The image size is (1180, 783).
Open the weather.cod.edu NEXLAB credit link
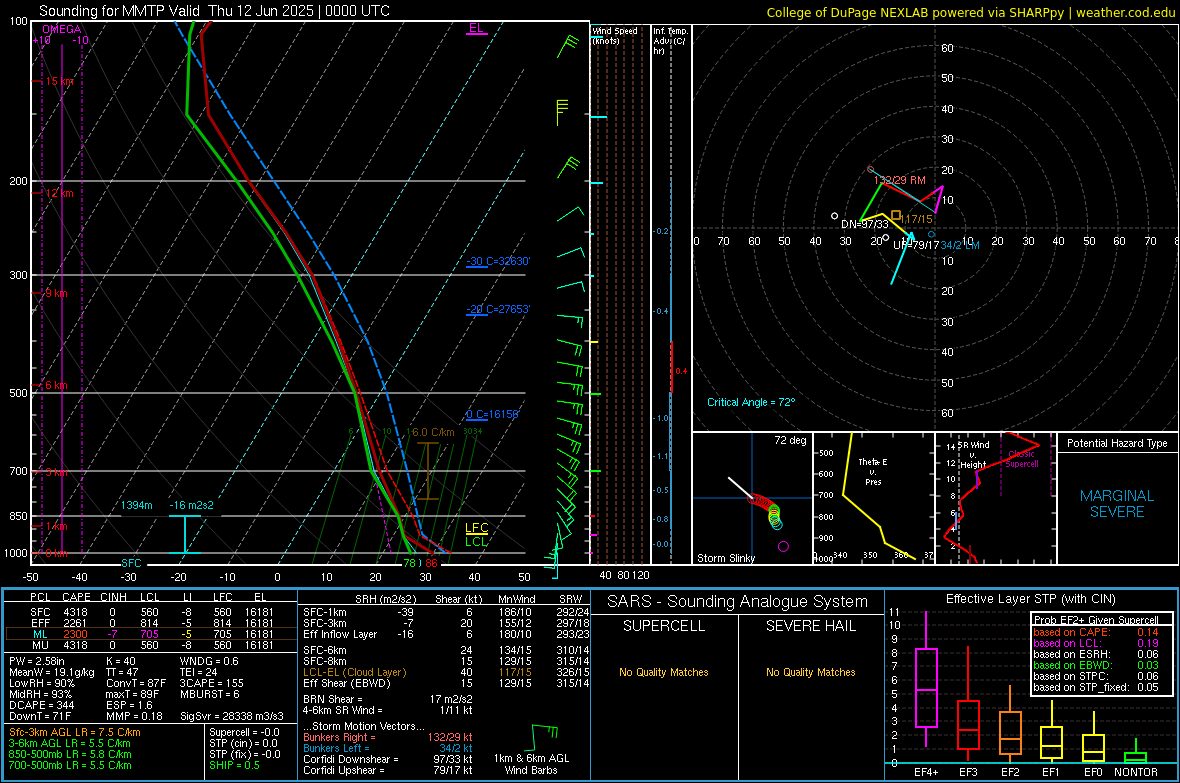coord(971,12)
